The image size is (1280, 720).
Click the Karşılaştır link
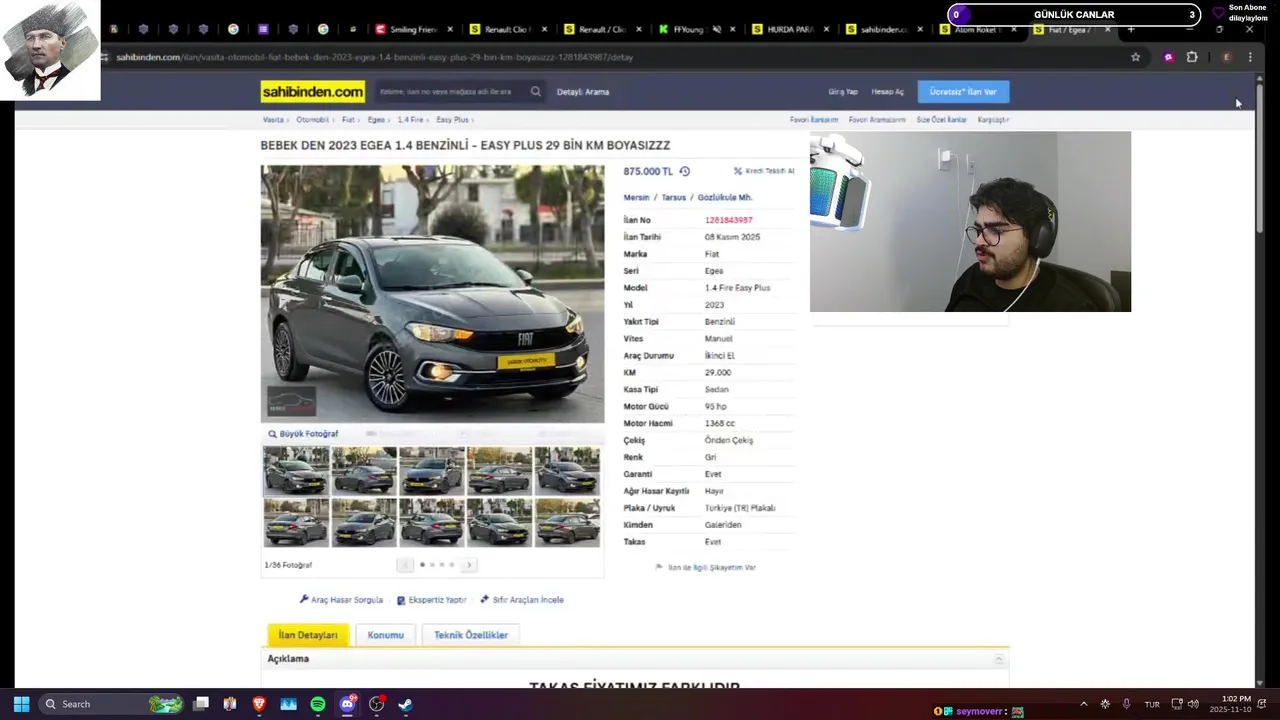(x=993, y=119)
